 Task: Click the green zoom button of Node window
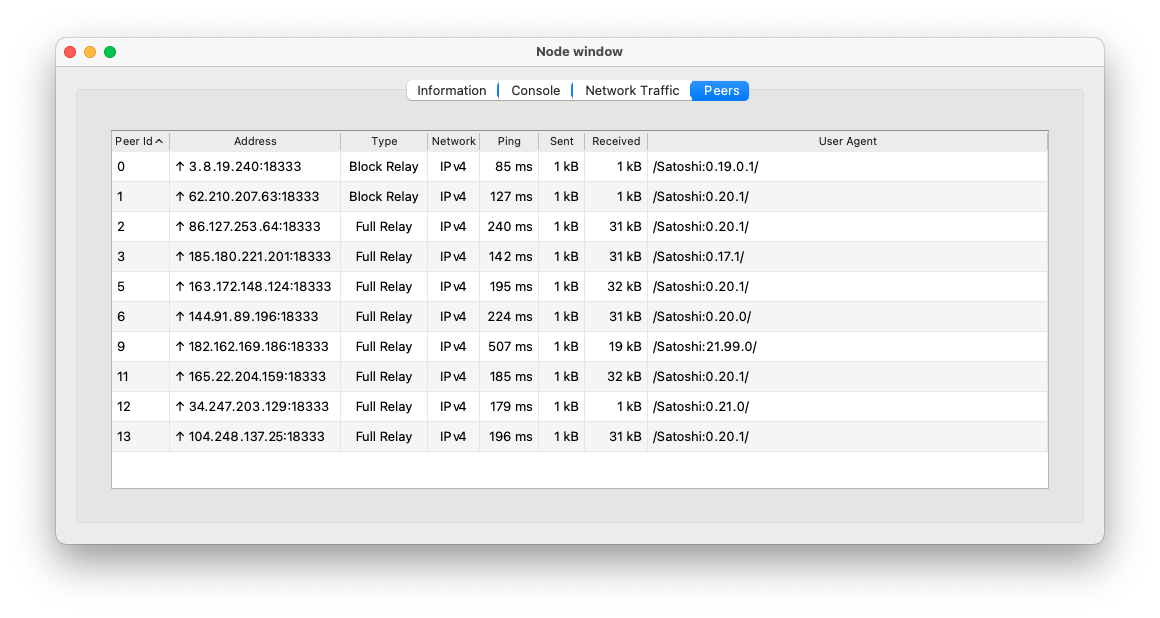[110, 51]
